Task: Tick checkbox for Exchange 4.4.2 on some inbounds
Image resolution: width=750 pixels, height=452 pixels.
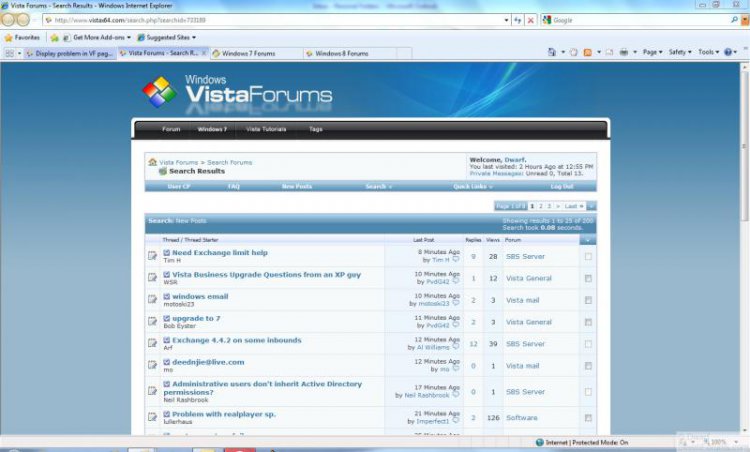Action: [588, 344]
